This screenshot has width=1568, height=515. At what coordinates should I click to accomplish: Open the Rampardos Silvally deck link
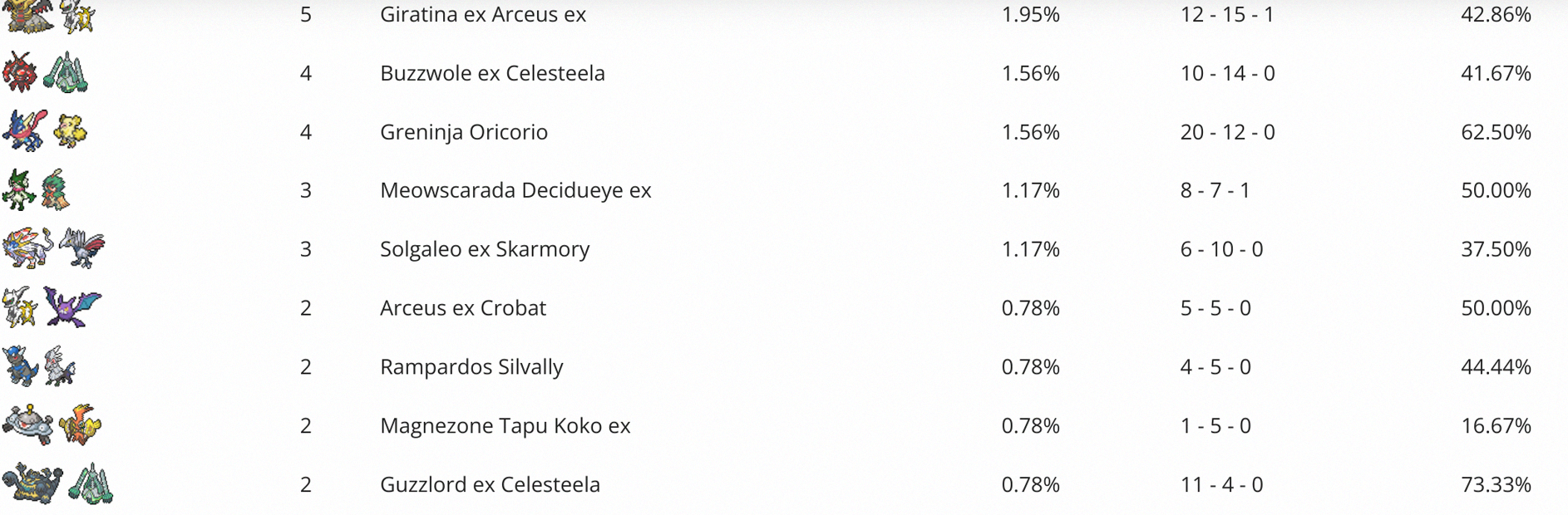click(x=471, y=367)
